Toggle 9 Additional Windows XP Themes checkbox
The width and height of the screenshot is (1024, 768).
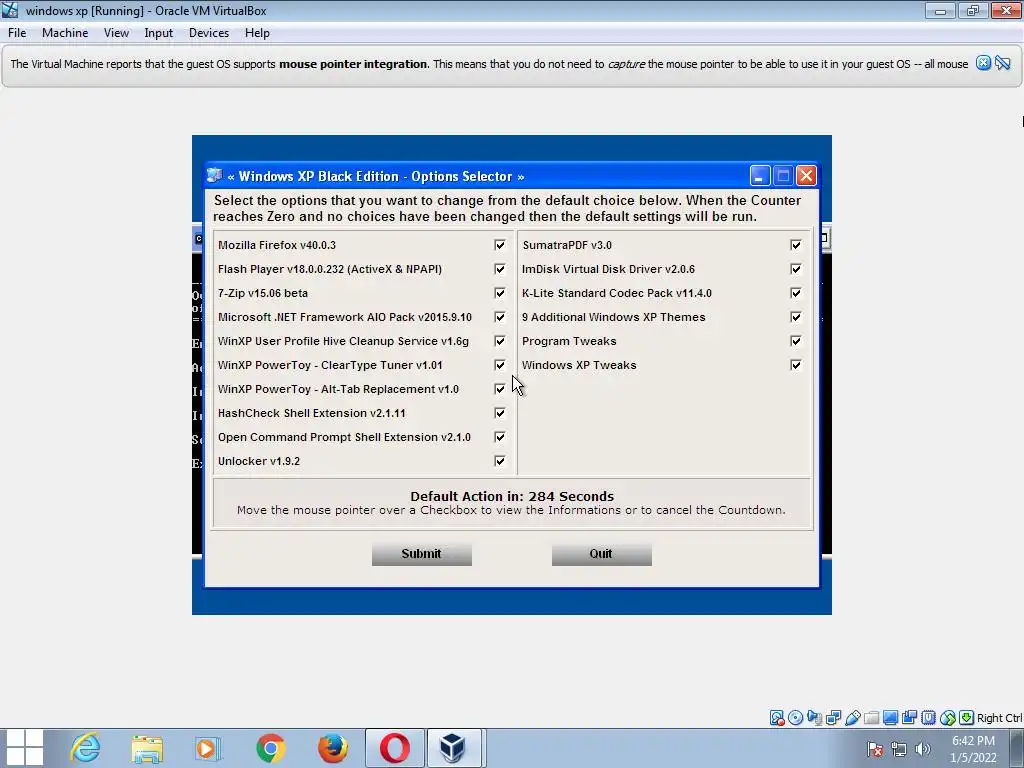tap(795, 317)
